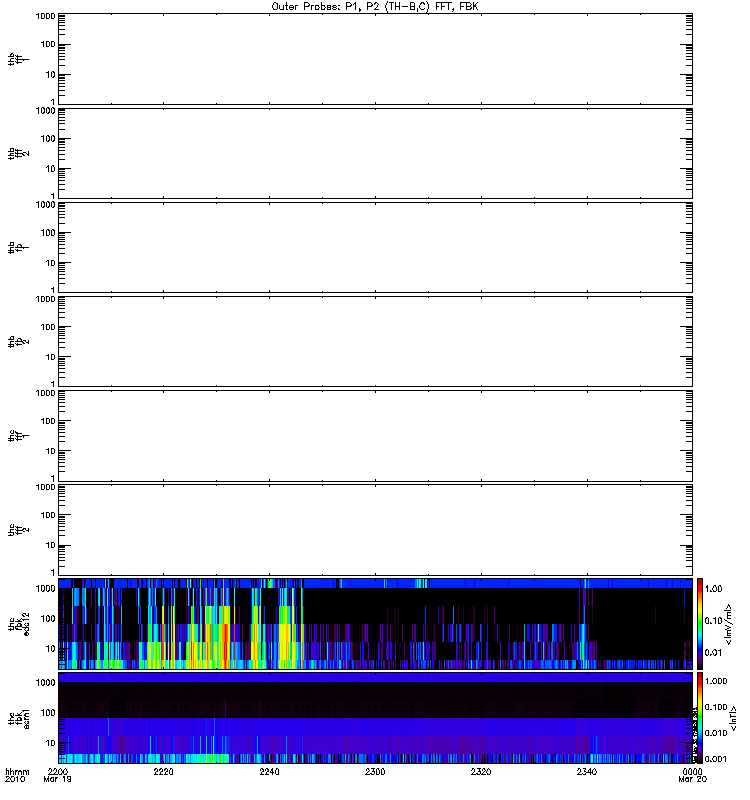
Task: Click the "thb fff 1" panel axis label
Action: 18,59
